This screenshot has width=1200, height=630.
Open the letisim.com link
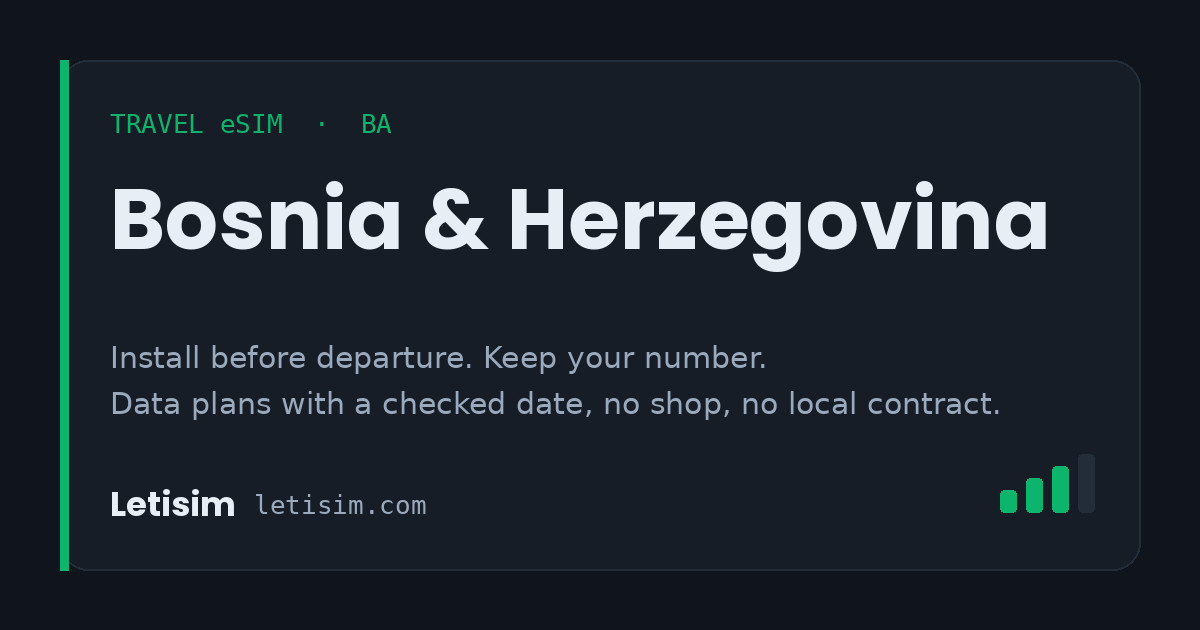pyautogui.click(x=340, y=506)
